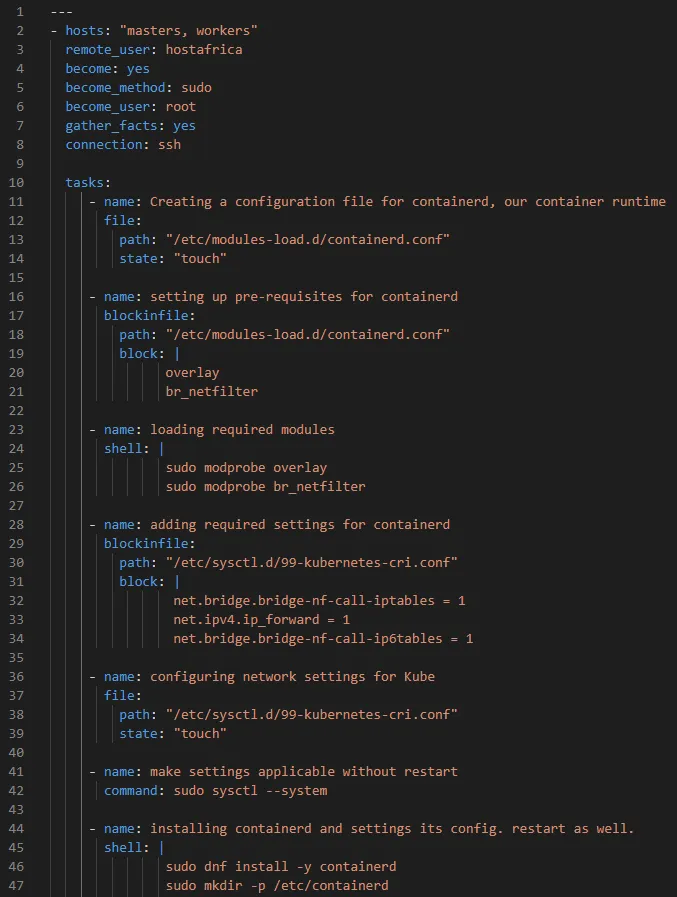Click task name "make settings applicable without restart"
677x897 pixels.
click(x=304, y=771)
